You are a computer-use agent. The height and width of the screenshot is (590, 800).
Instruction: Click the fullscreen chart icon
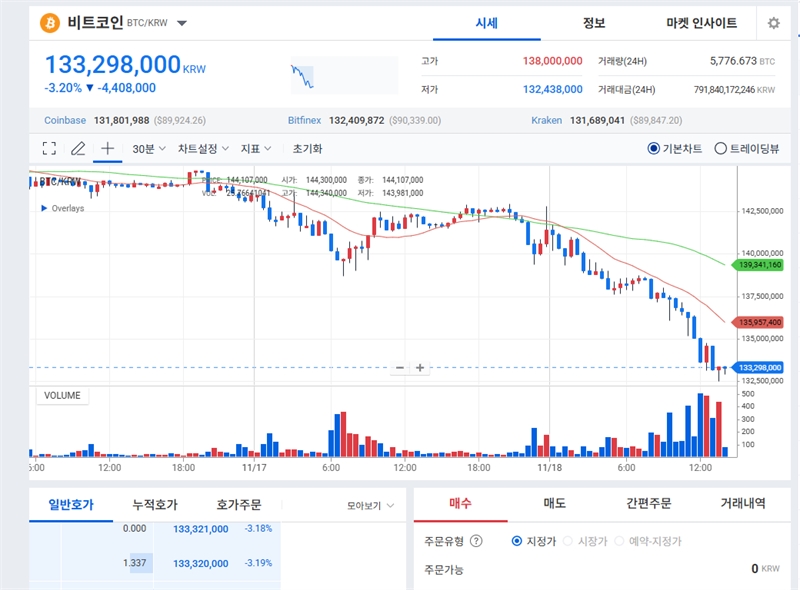[x=49, y=148]
